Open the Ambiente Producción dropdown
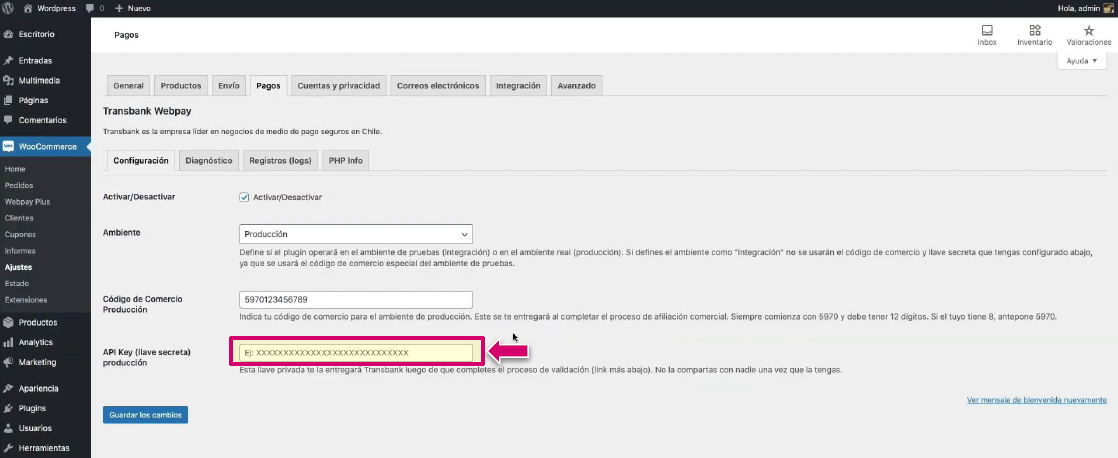This screenshot has height=458, width=1118. tap(356, 234)
